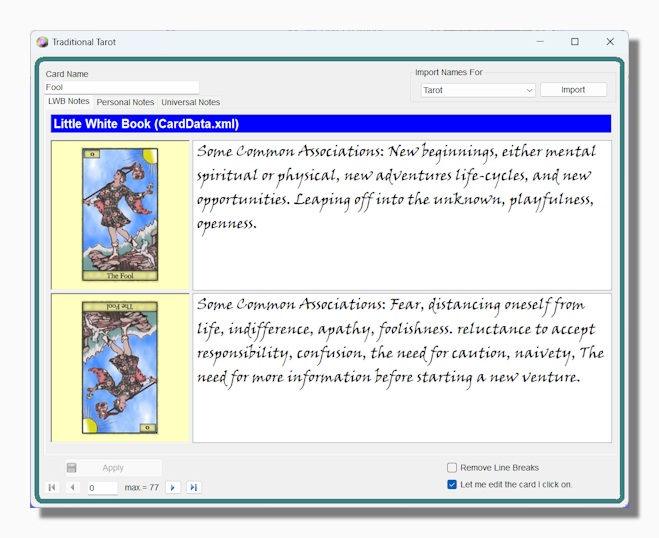The width and height of the screenshot is (659, 538).
Task: Enable Remove Line Breaks checkbox
Action: [452, 467]
